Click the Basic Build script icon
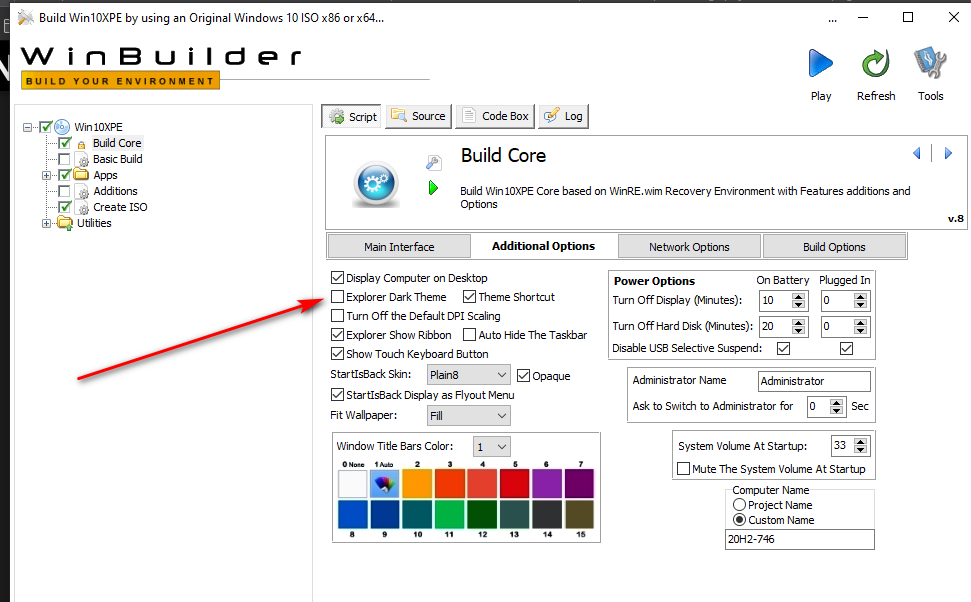 pos(82,159)
